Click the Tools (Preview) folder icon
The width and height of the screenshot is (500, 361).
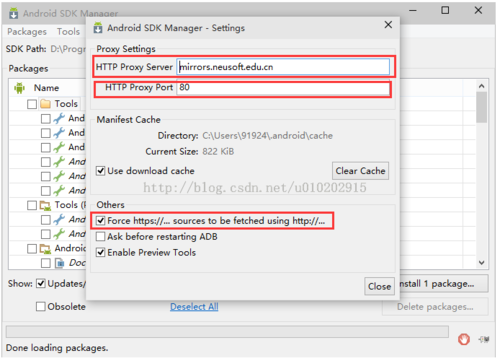pos(45,205)
